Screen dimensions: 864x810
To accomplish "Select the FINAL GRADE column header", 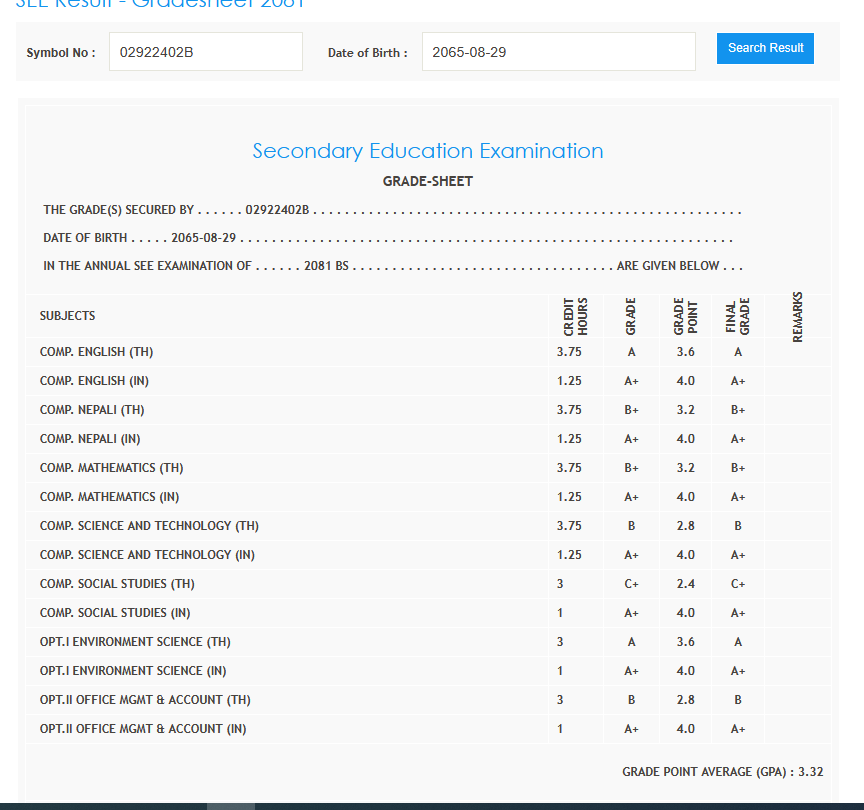I will pos(738,316).
